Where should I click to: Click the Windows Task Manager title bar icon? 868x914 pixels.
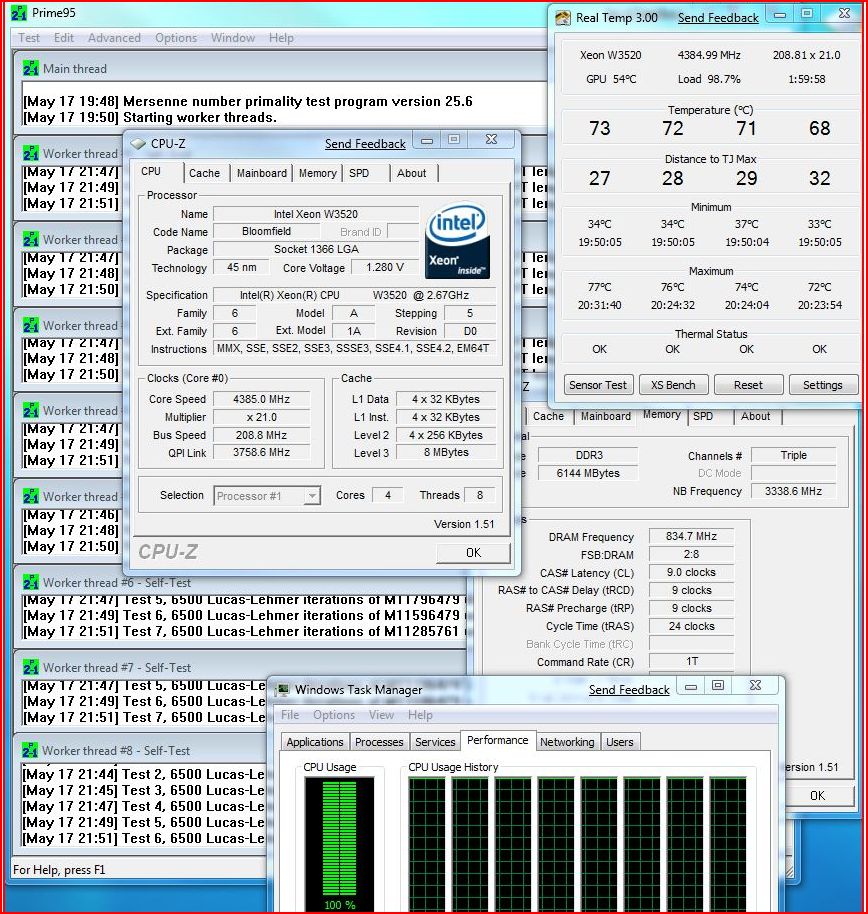tap(283, 690)
